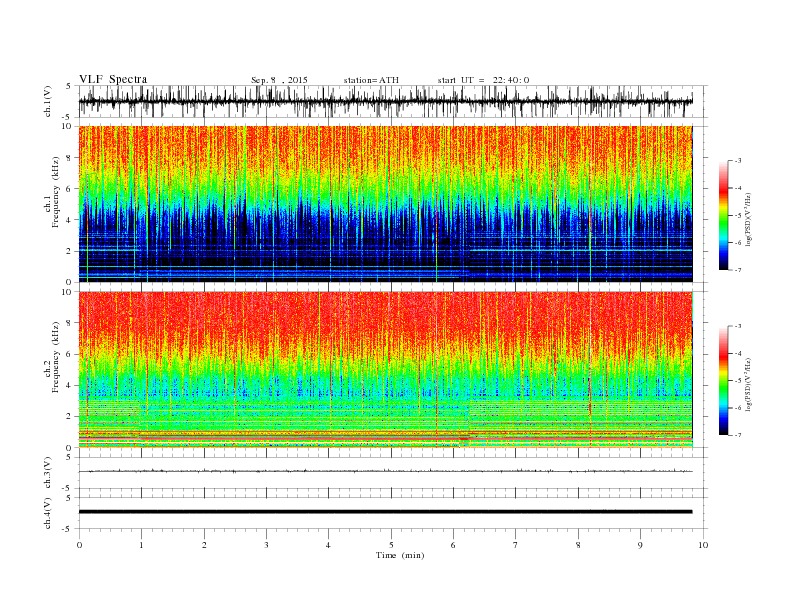Click time-axis tick label "1"
Image resolution: width=792 pixels, height=612 pixels.
142,545
